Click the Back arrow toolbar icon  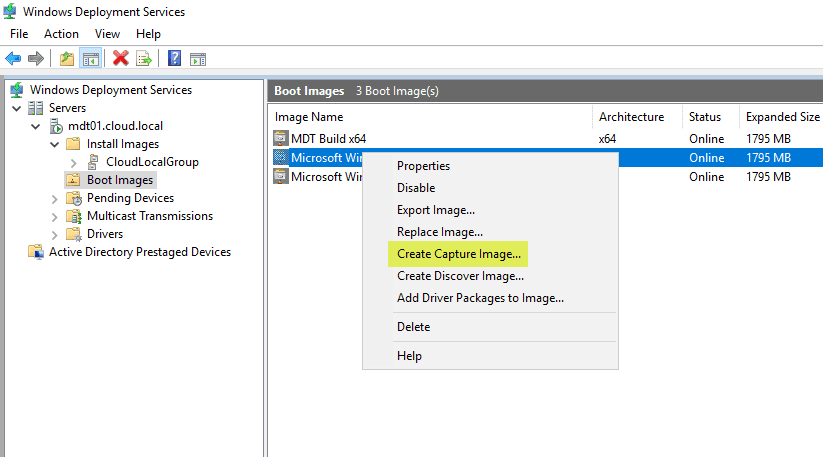click(13, 59)
